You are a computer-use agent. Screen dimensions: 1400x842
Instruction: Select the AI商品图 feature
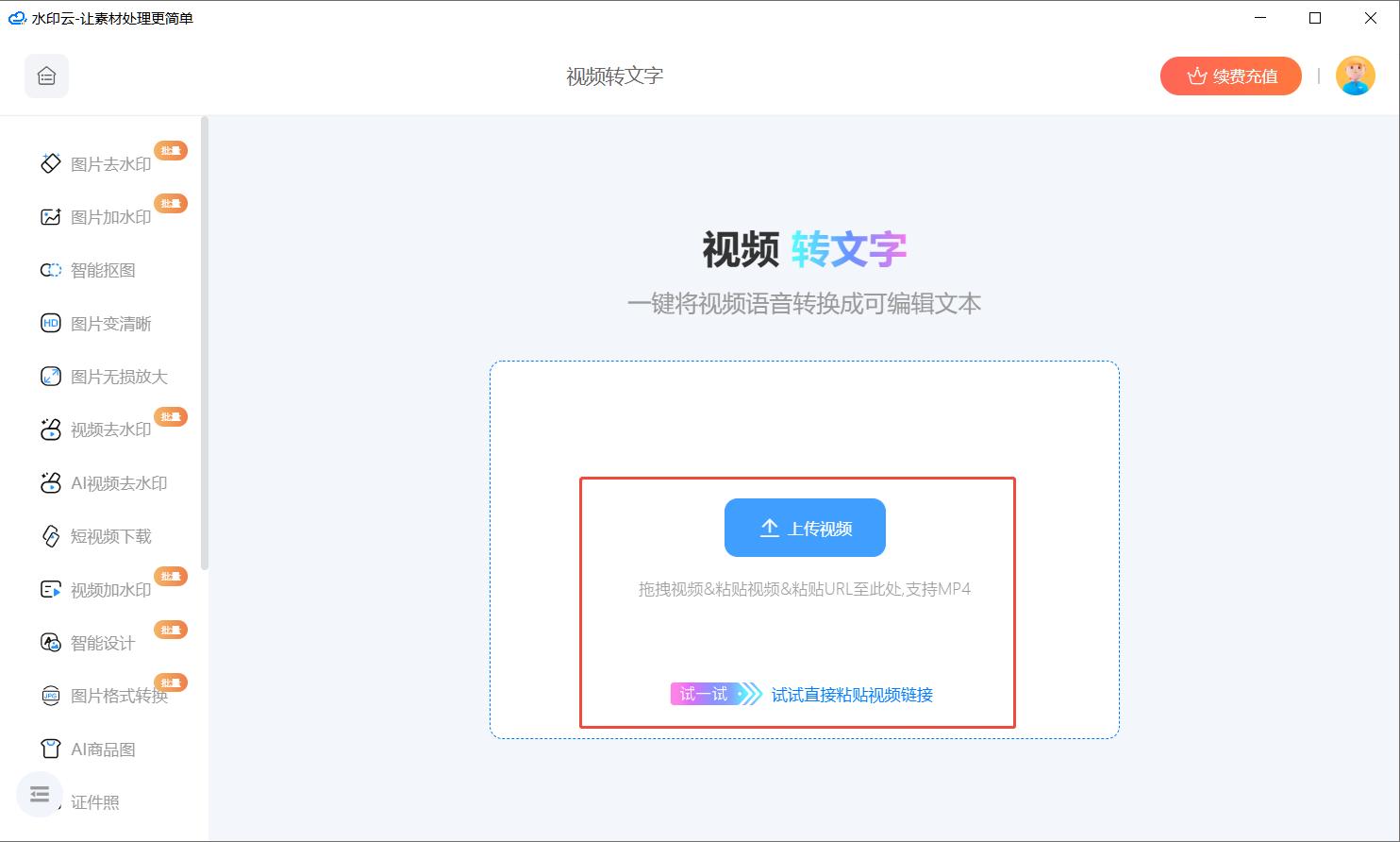point(101,749)
